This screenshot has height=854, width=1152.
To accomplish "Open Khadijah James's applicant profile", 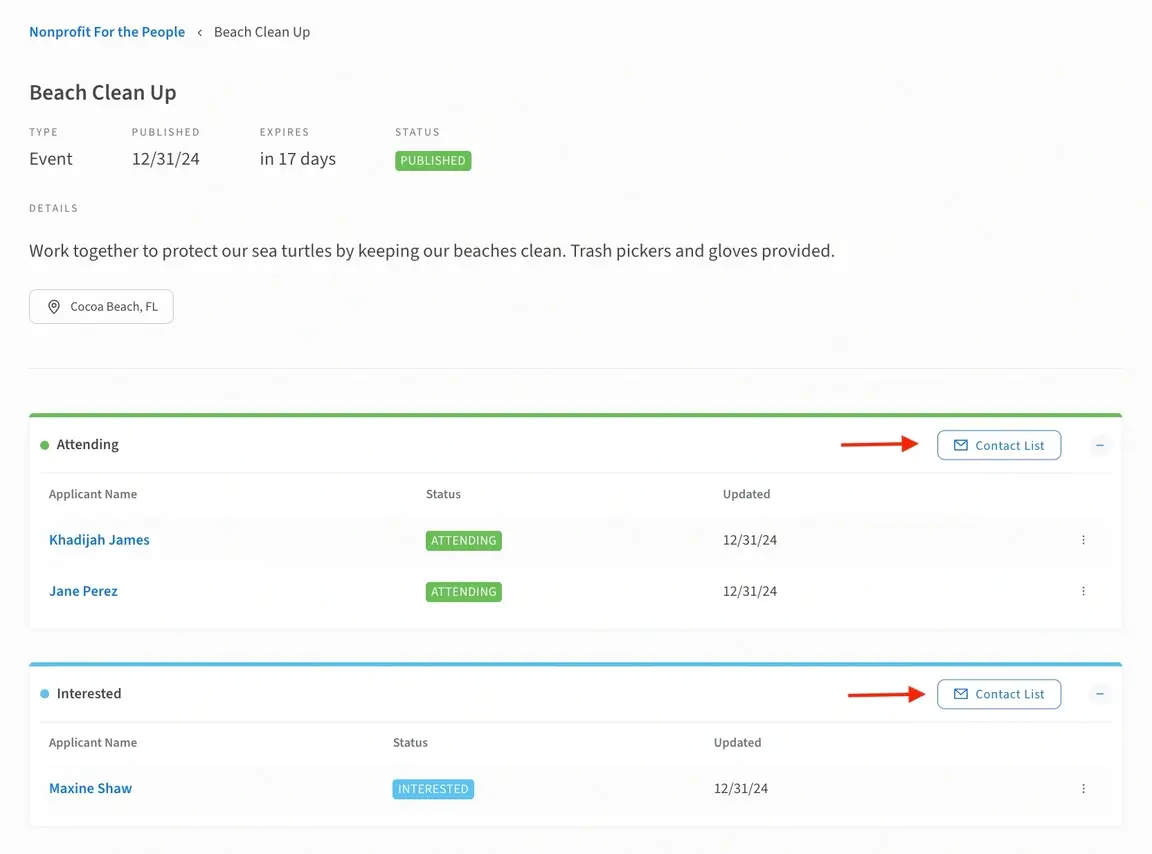I will [x=99, y=540].
